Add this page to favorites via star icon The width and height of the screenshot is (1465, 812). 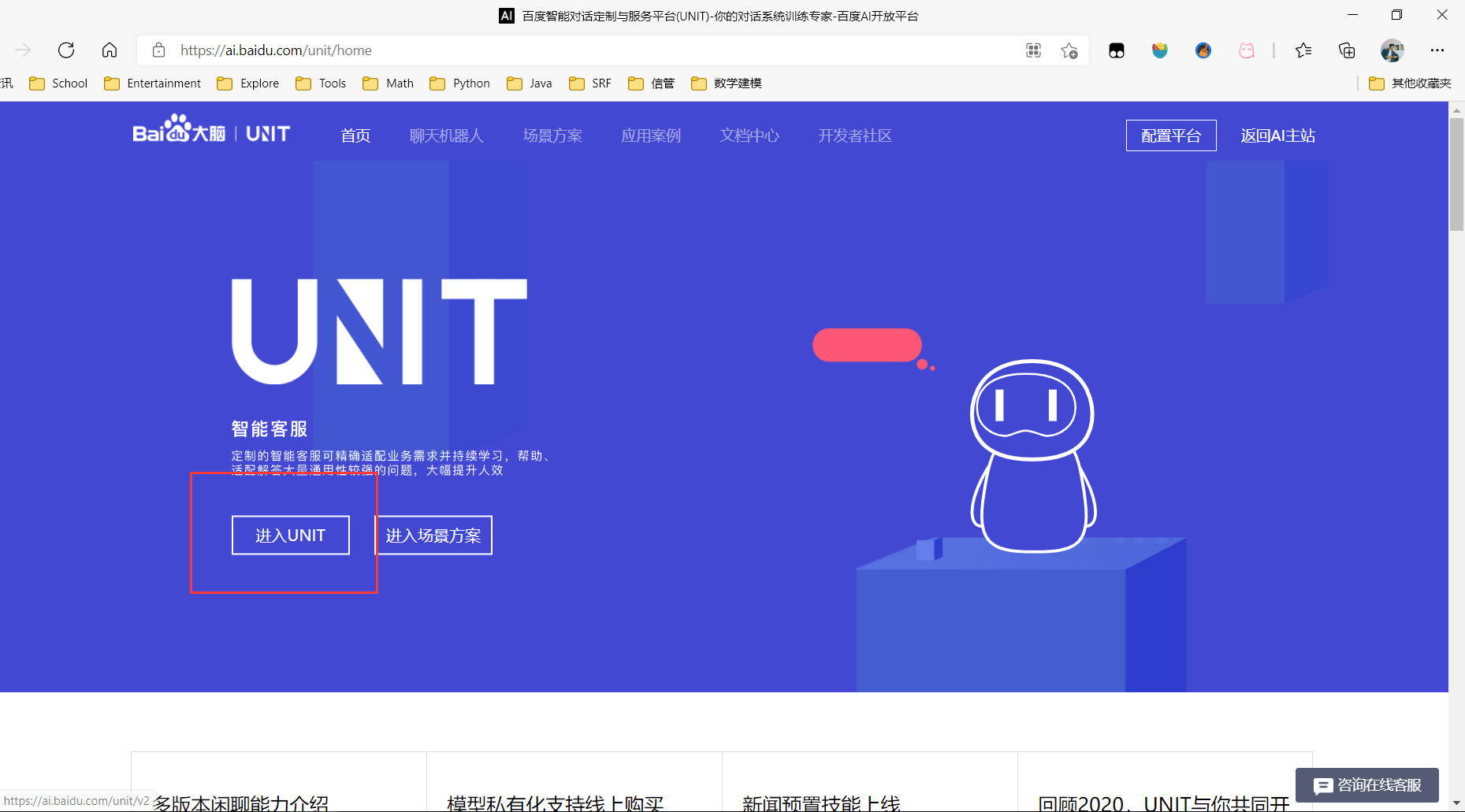coord(1069,50)
